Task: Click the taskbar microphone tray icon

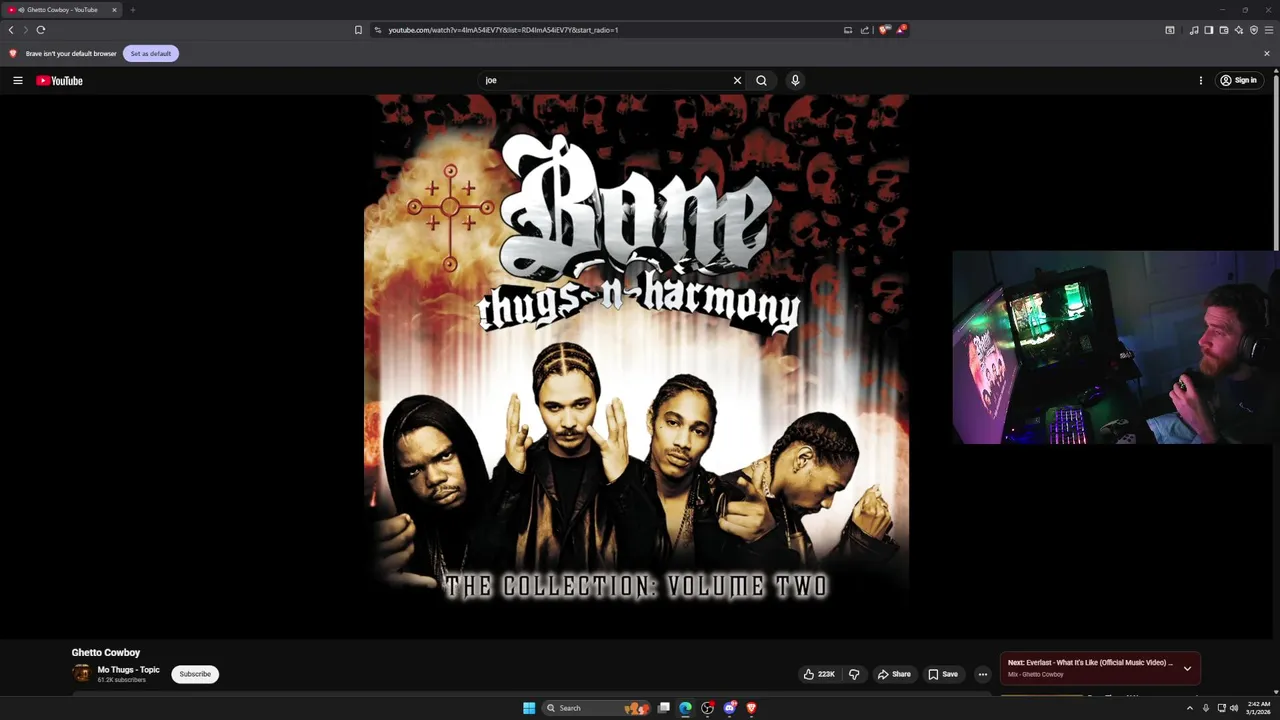Action: [1206, 708]
